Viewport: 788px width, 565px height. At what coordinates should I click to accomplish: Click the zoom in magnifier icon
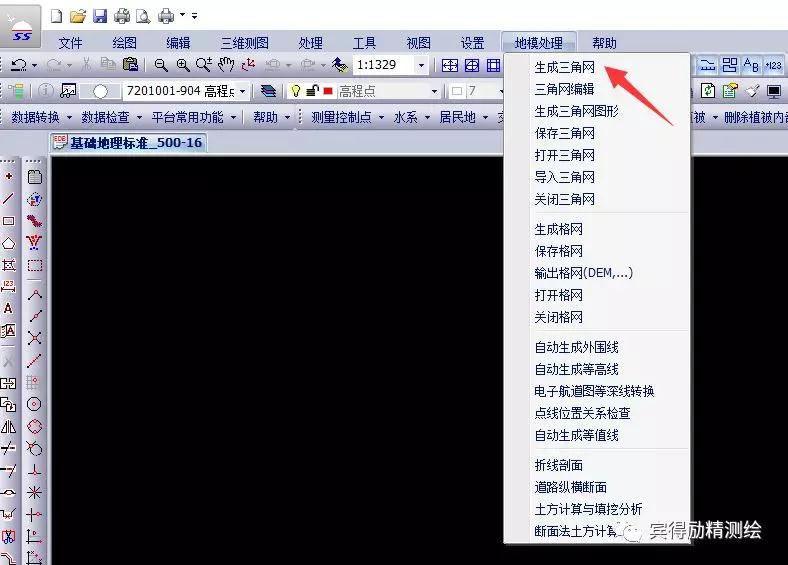point(183,65)
